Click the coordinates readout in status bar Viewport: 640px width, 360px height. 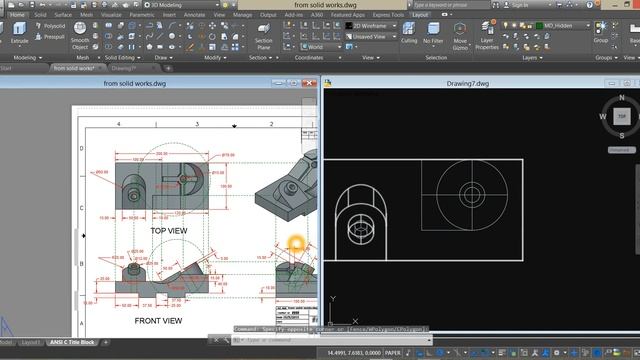[354, 353]
